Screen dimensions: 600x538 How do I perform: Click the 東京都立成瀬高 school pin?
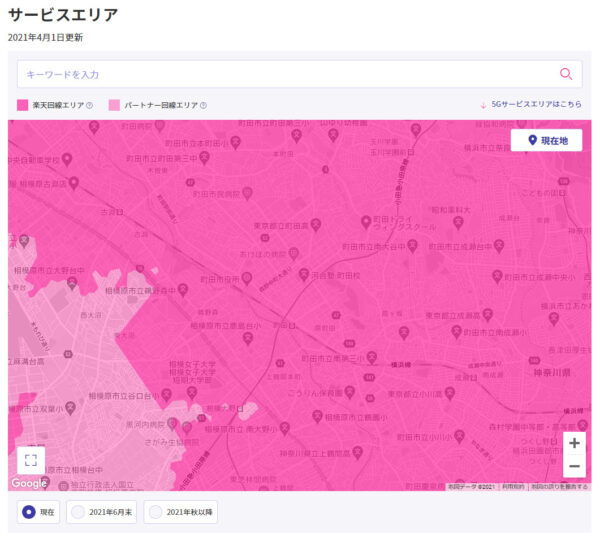pos(487,315)
